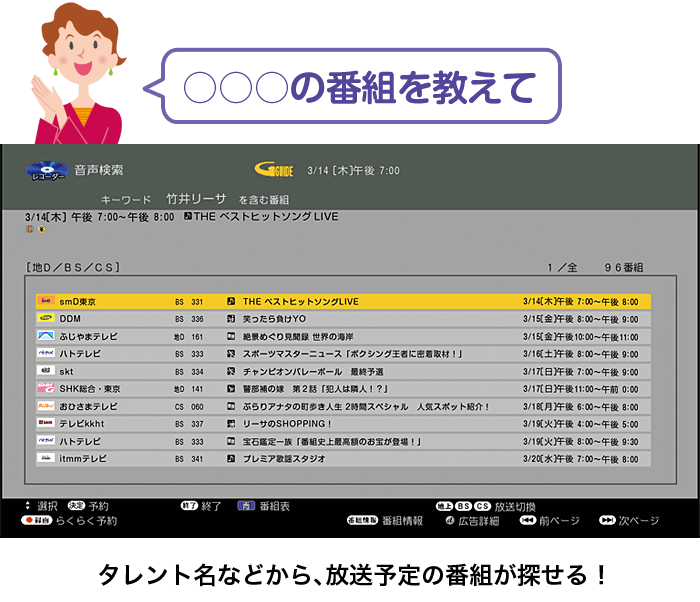Click genre icon beside 絶景めぐり見聞録

231,336
